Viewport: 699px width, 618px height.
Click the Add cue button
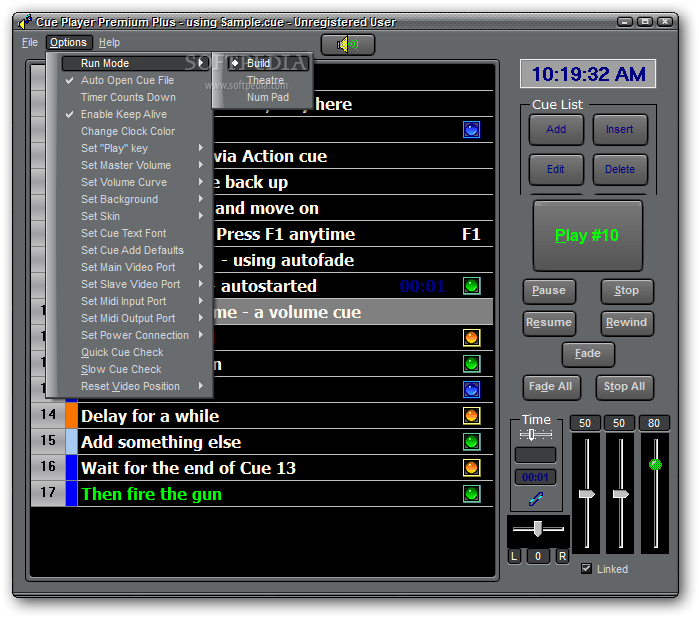point(556,129)
